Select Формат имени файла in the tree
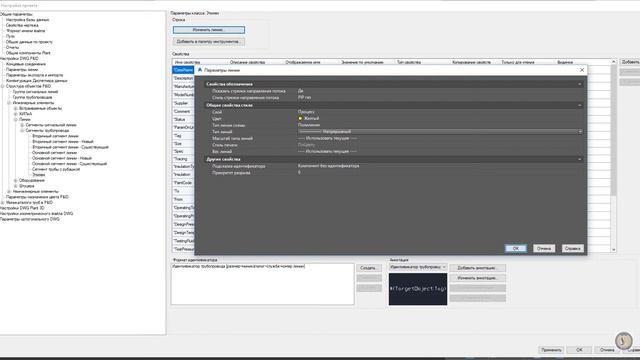Viewport: 640px width, 360px height. point(25,31)
